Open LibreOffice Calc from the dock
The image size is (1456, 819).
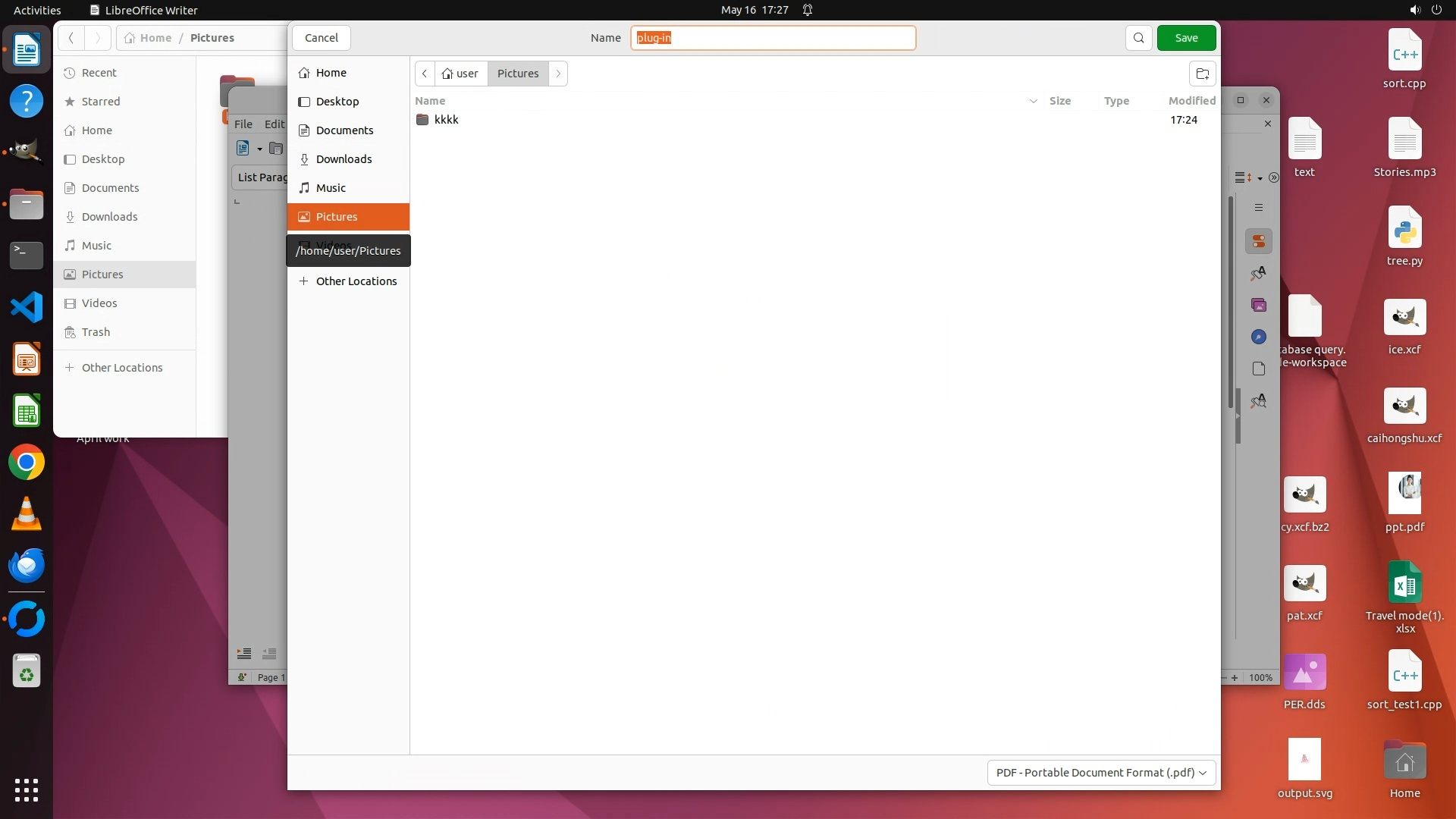(27, 412)
